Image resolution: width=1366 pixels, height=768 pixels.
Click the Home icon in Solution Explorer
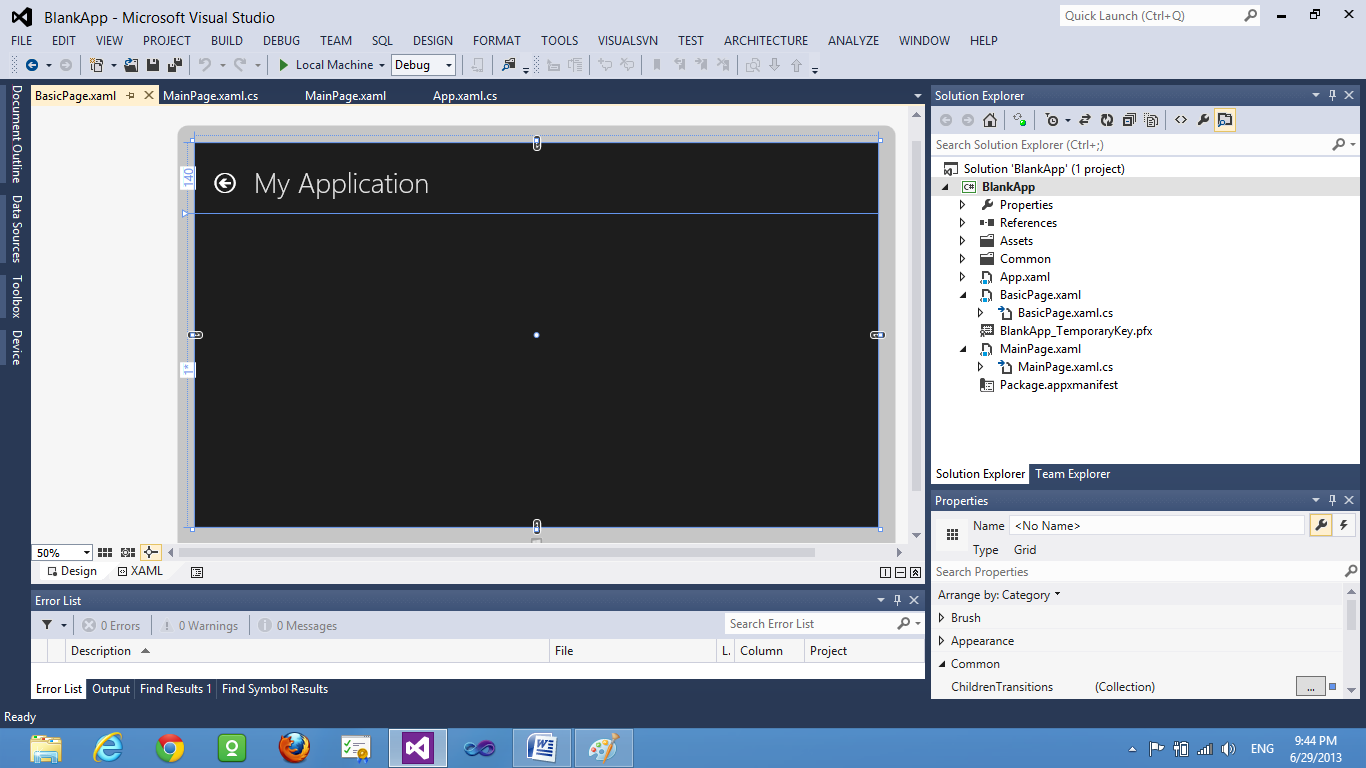click(990, 119)
